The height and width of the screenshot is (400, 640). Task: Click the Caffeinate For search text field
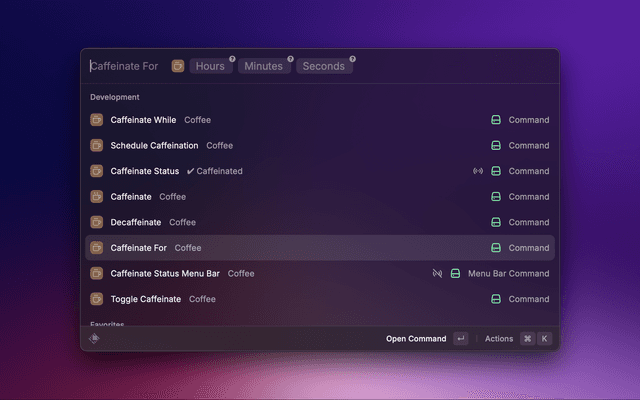coord(125,66)
